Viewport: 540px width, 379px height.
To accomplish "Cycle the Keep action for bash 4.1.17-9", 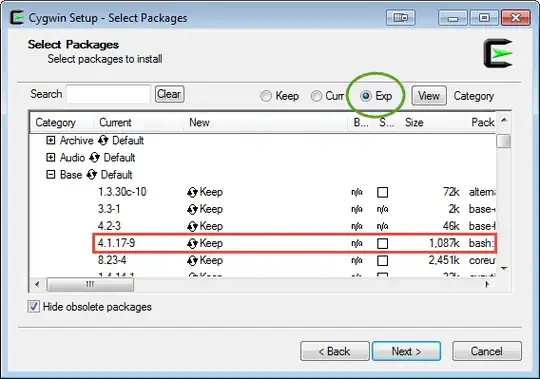I will click(x=192, y=243).
